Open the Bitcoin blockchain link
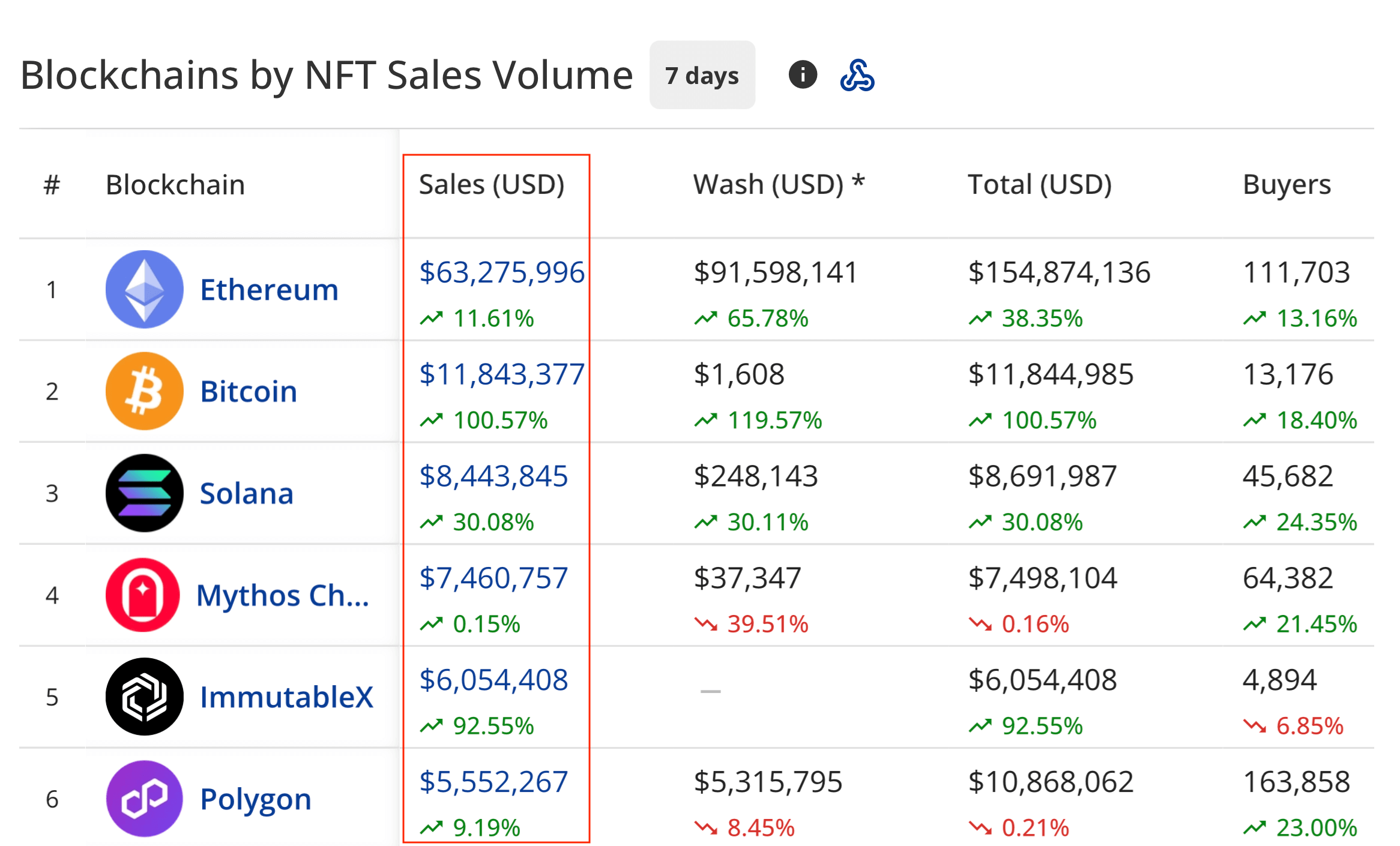 point(249,392)
